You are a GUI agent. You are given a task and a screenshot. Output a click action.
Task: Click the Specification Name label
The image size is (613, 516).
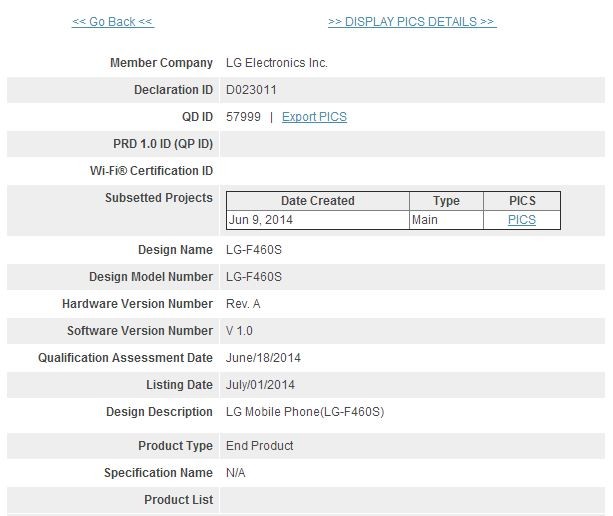tap(158, 473)
